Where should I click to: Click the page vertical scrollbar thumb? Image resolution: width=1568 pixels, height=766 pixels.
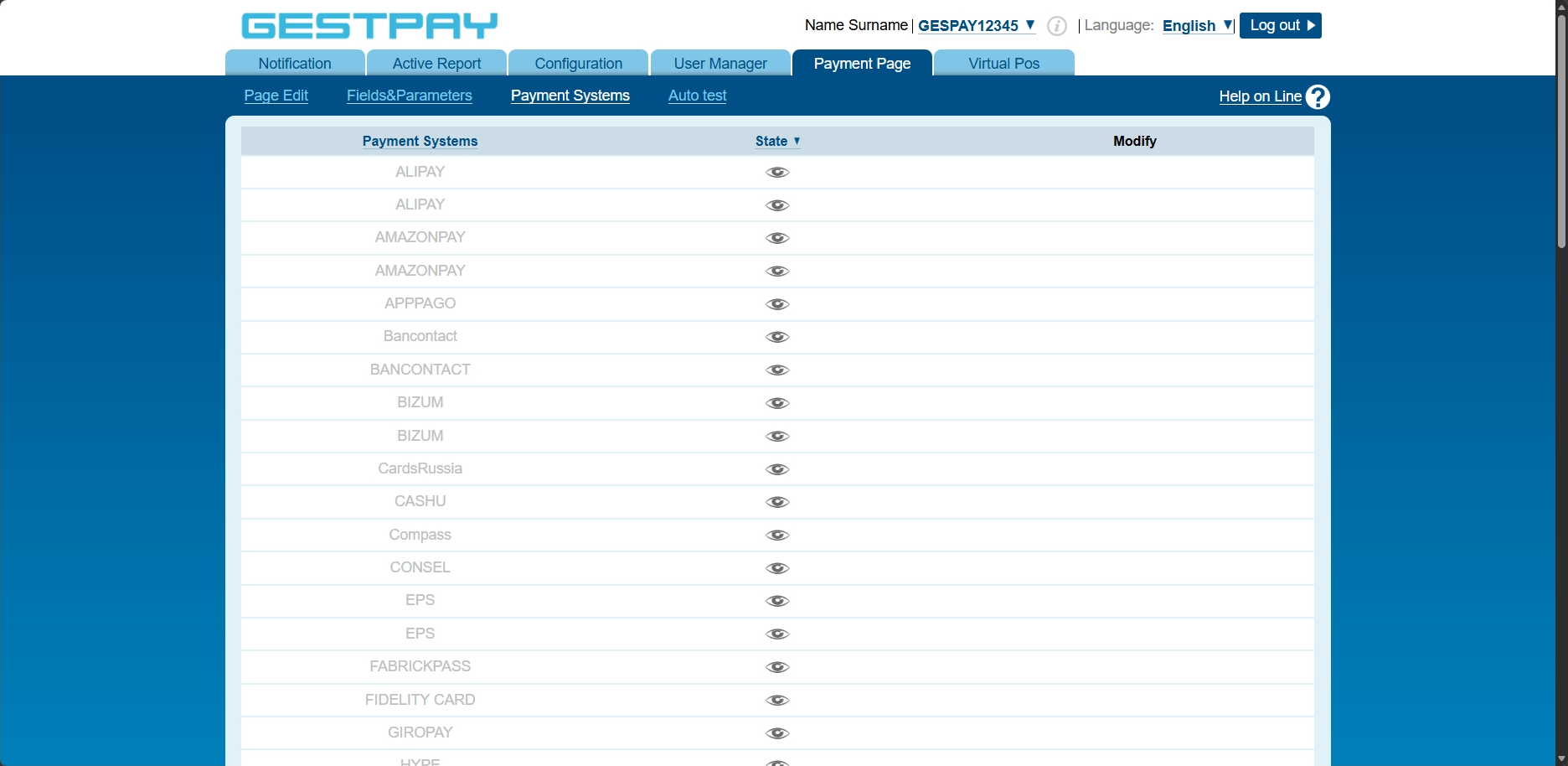click(1561, 130)
